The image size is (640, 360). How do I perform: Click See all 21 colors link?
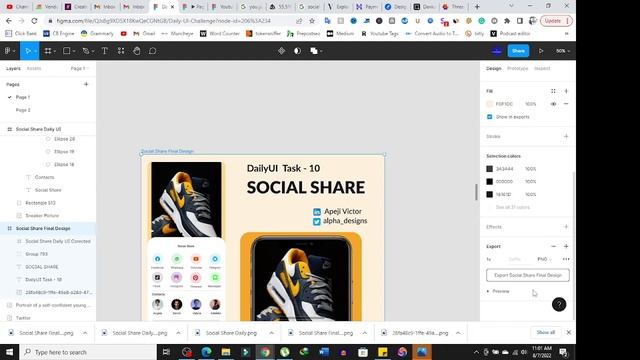click(x=512, y=207)
